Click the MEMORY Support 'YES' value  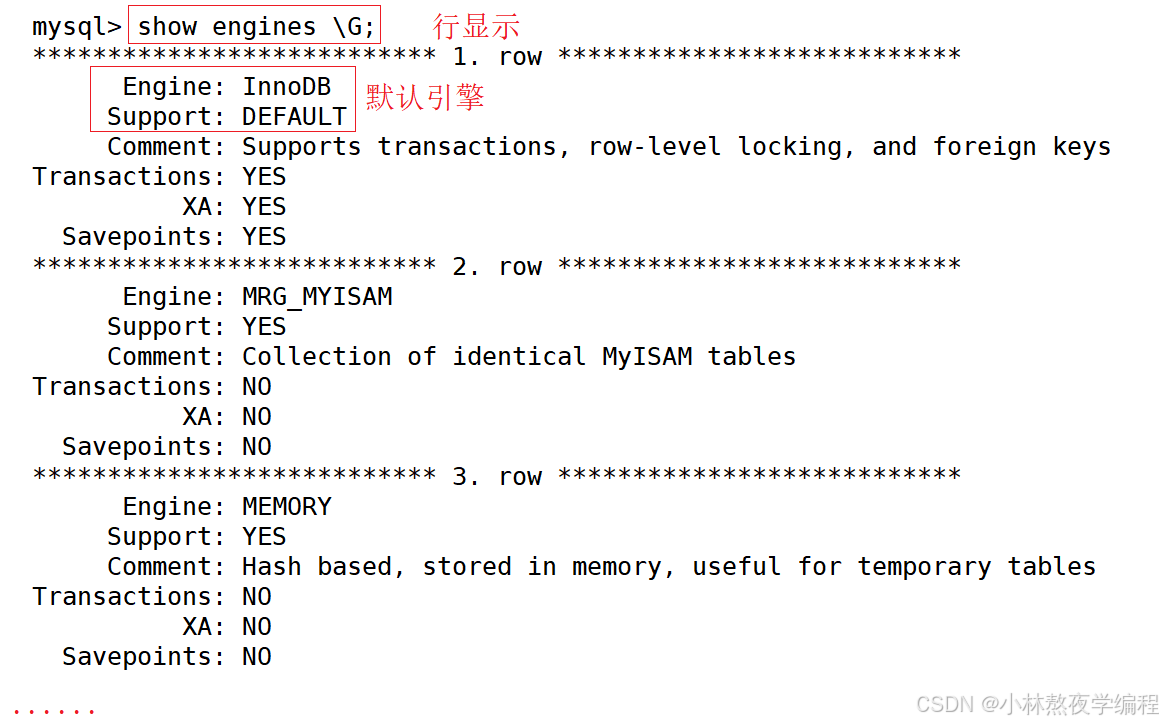(264, 536)
